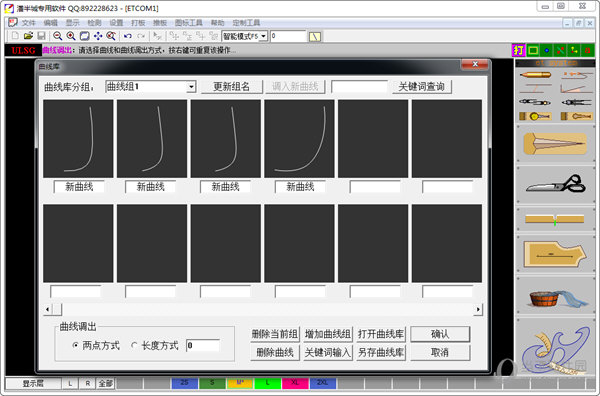
Task: Click the zoom in magnifier icon
Action: (71, 36)
